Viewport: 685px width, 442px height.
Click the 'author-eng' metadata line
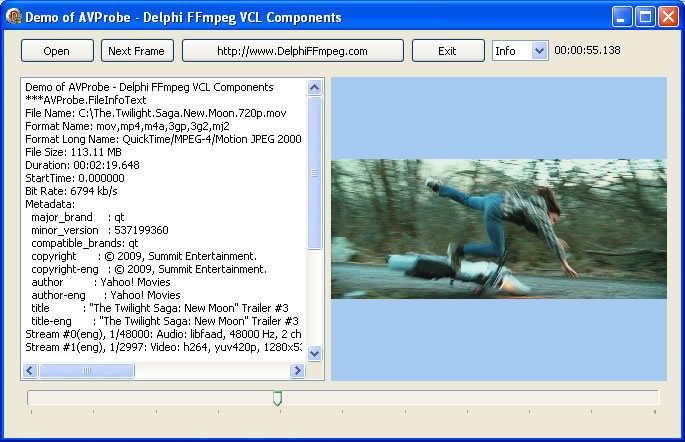tap(106, 295)
